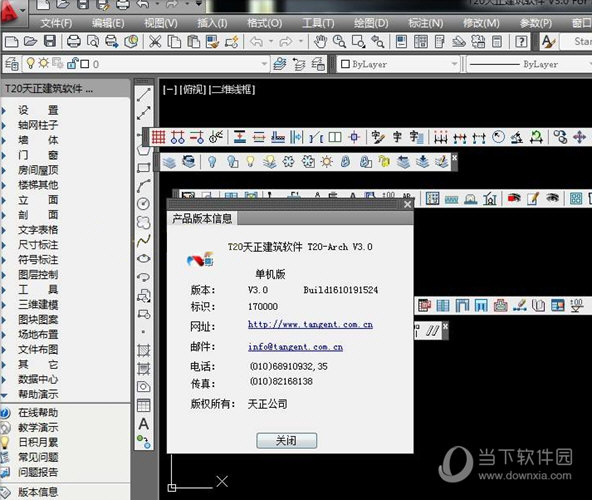Viewport: 592px width, 500px height.
Task: Collapse the 帮助演示 menu group
Action: click(x=38, y=394)
